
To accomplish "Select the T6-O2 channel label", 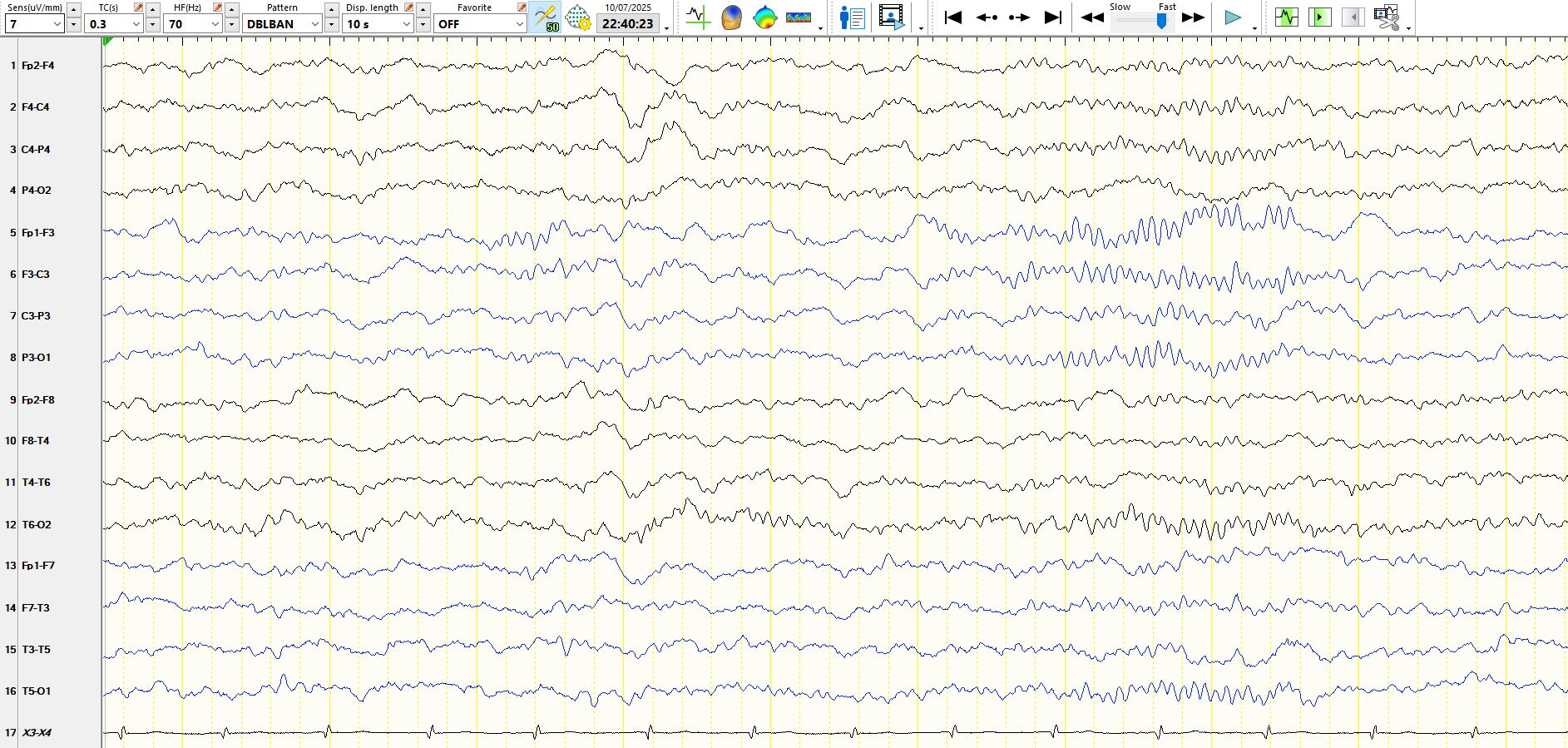I will (x=37, y=524).
